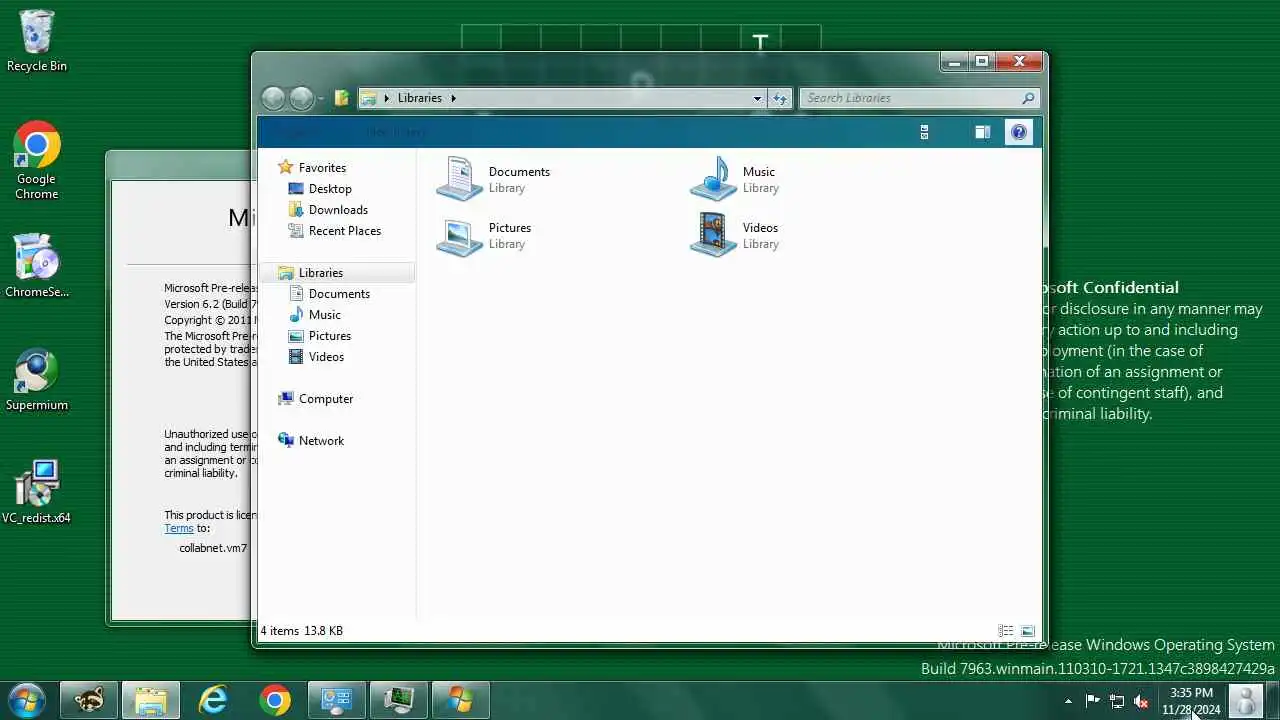
Task: Select the Supermium desktop shortcut
Action: coord(37,380)
